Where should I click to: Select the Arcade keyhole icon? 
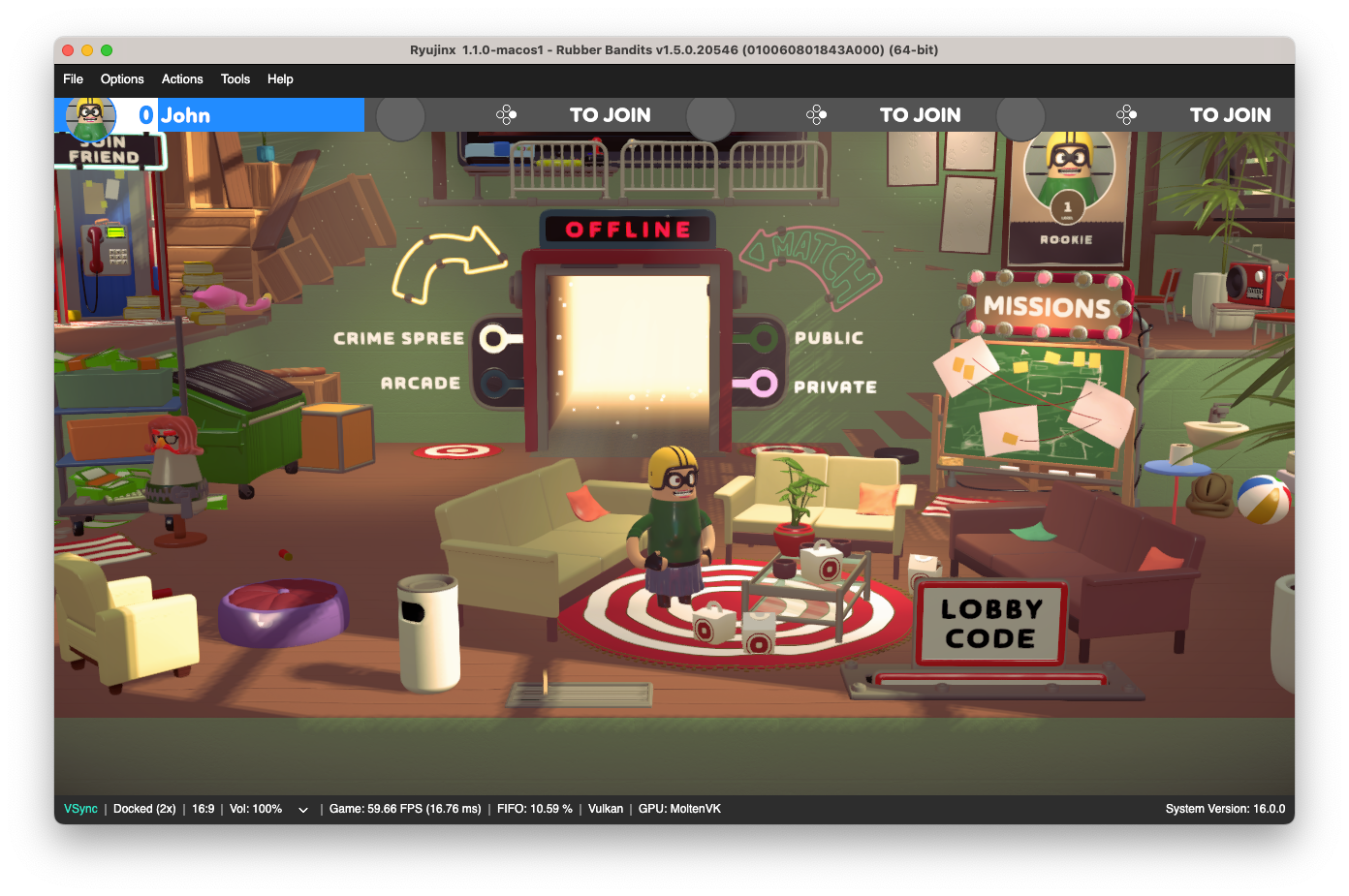tap(494, 383)
